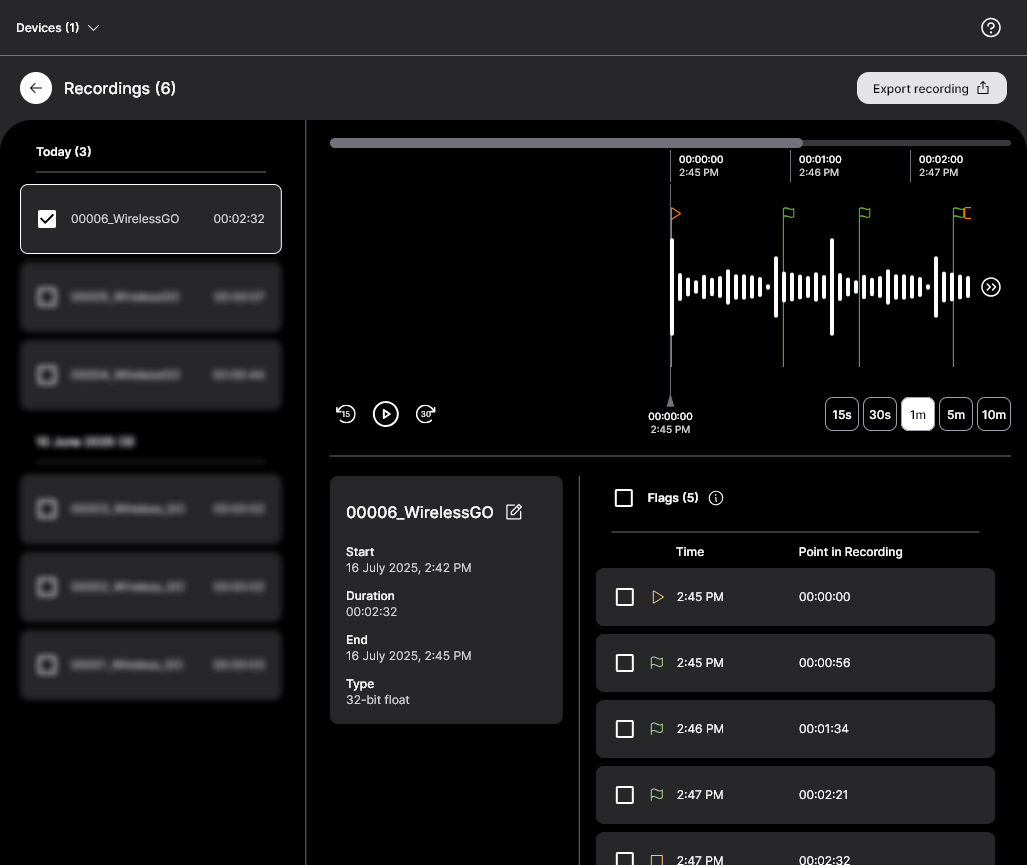Select the flag row at 00:02:21

pyautogui.click(x=795, y=795)
